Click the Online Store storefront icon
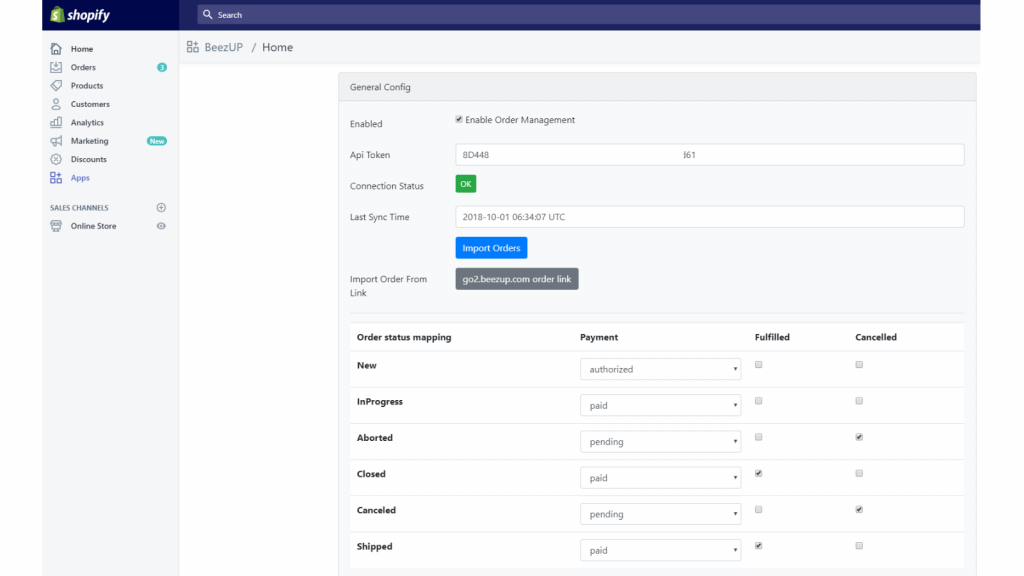Viewport: 1024px width, 576px height. click(x=56, y=226)
